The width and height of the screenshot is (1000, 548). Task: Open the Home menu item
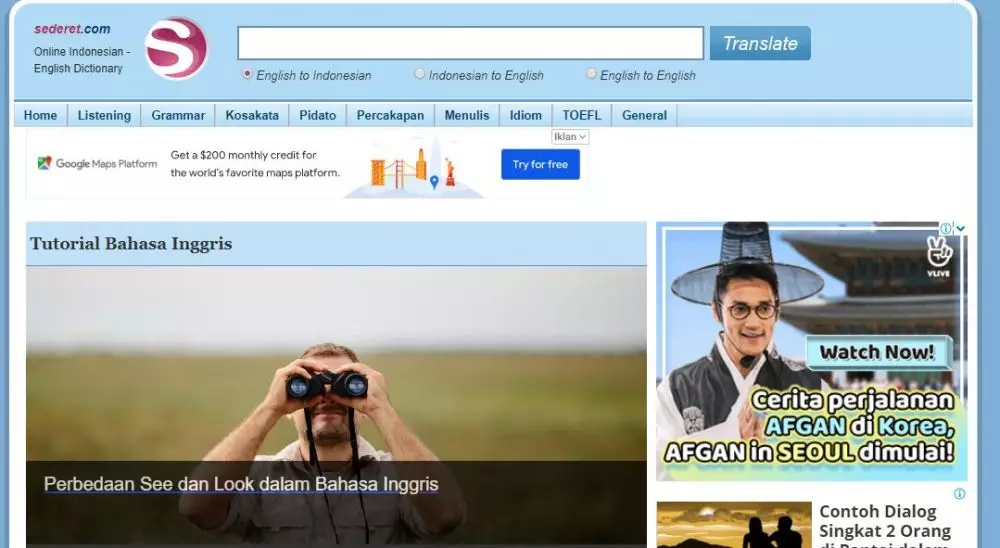pyautogui.click(x=40, y=115)
